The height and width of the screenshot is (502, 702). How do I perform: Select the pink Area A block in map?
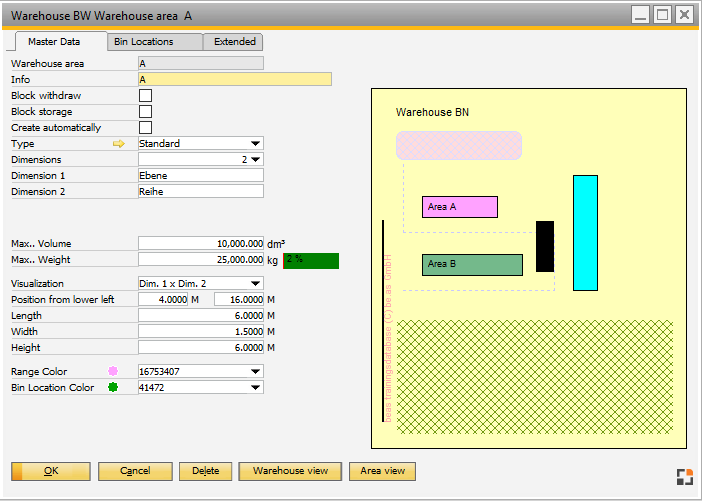pos(459,207)
